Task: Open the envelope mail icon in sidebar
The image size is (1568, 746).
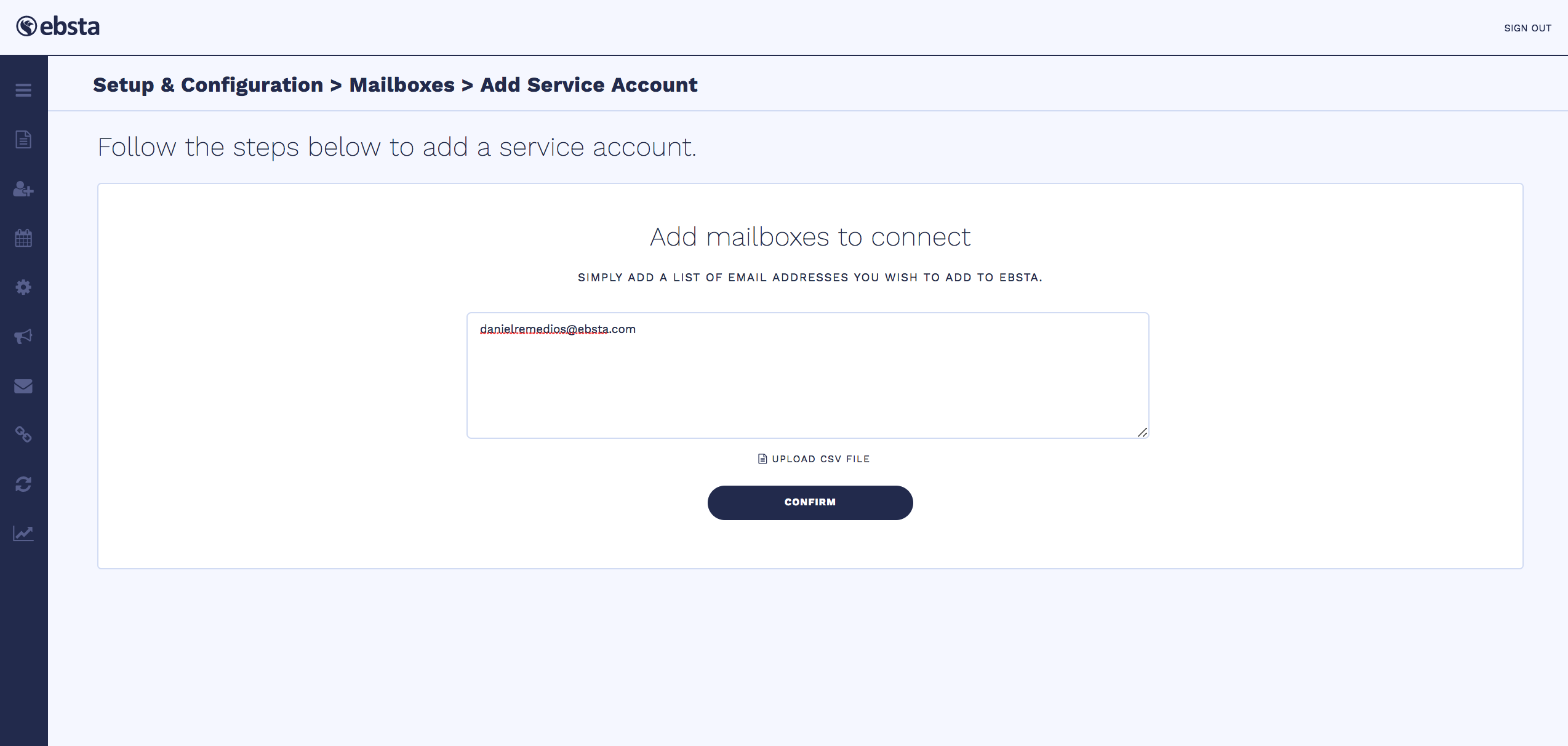Action: (x=23, y=386)
